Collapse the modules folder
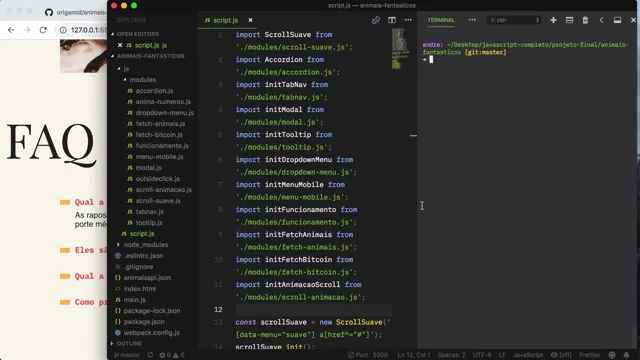The image size is (640, 360). pos(140,80)
